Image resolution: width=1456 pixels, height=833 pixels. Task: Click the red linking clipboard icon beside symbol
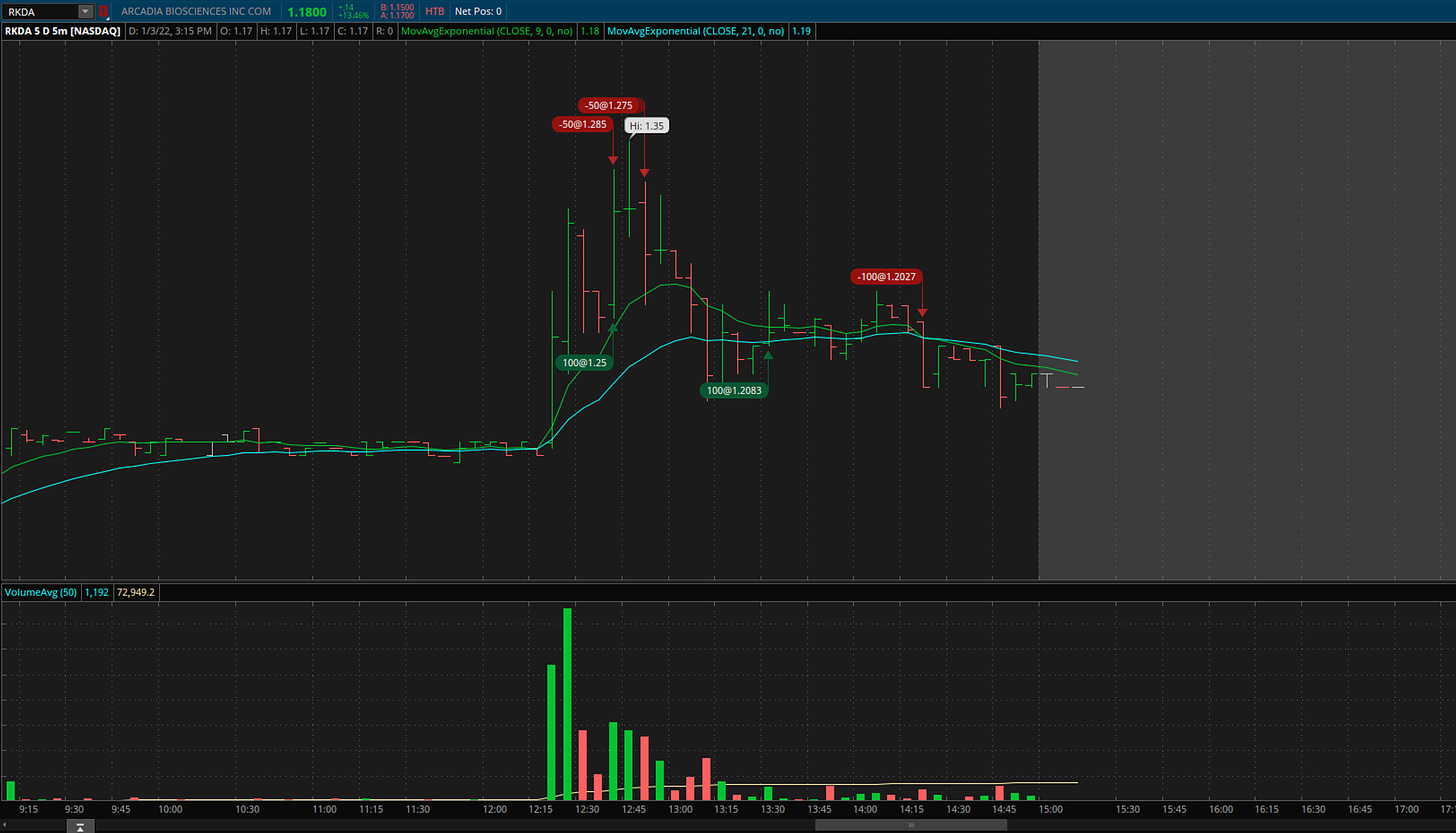coord(102,11)
